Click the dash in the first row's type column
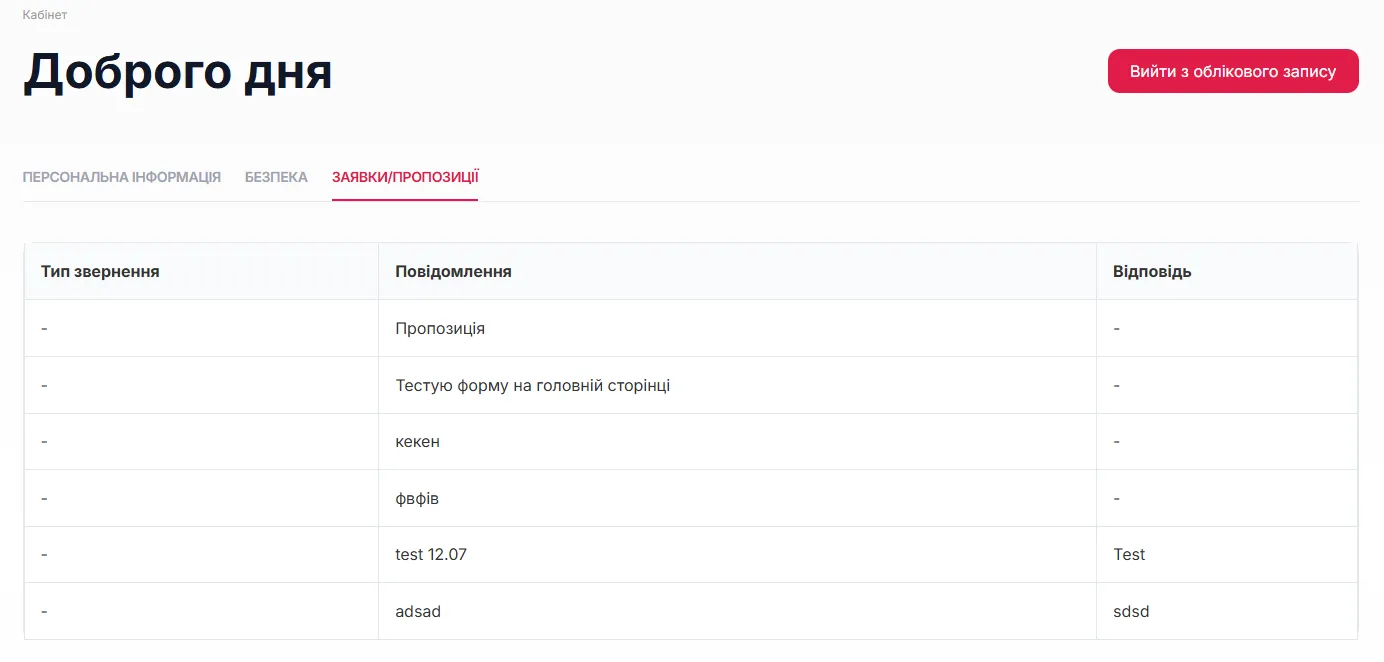Viewport: 1384px width, 662px height. point(44,328)
